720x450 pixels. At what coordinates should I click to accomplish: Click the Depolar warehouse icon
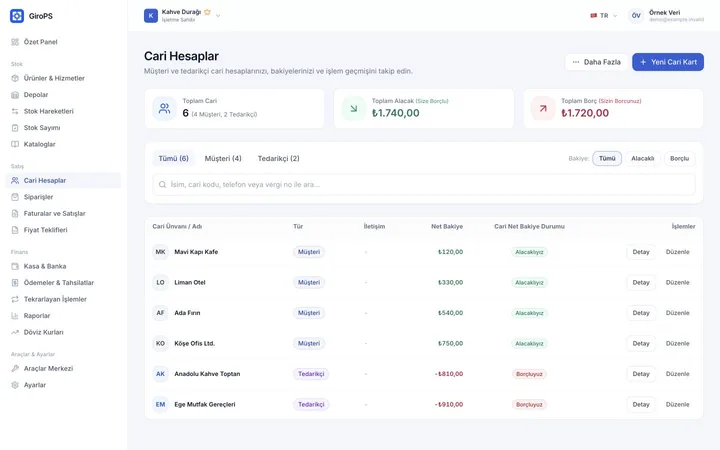point(15,95)
